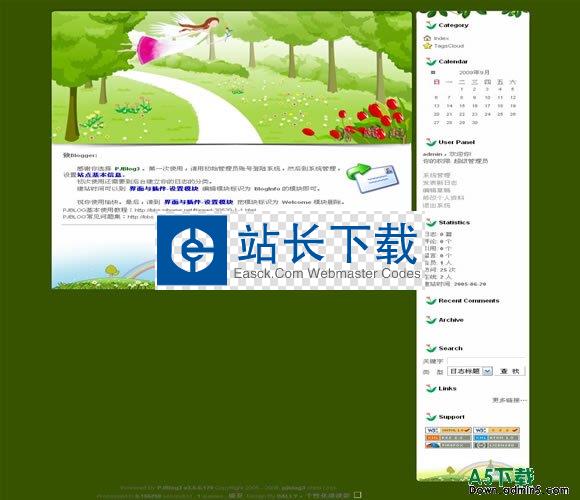Screen dimensions: 580x500
Task: Click the 建站时间 2005-06-20 statistics line
Action: tap(455, 284)
